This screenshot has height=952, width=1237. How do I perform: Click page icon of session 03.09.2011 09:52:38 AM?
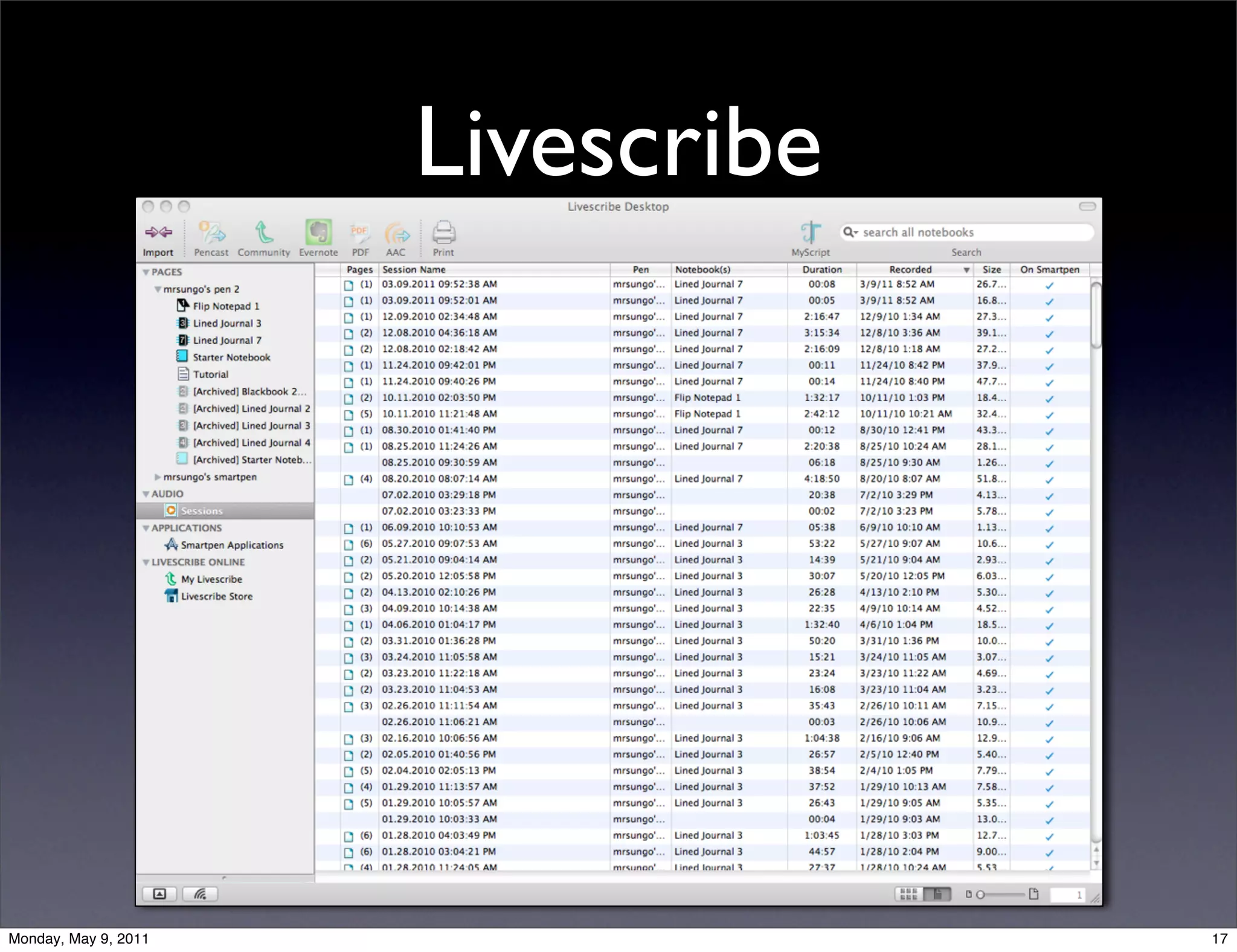click(x=349, y=285)
